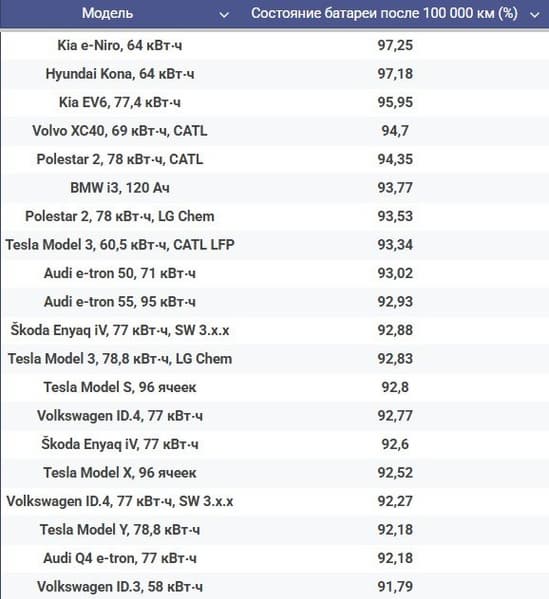Select the Polestar 2, LG Chem row
Viewport: 549px width, 599px height.
tap(277, 216)
